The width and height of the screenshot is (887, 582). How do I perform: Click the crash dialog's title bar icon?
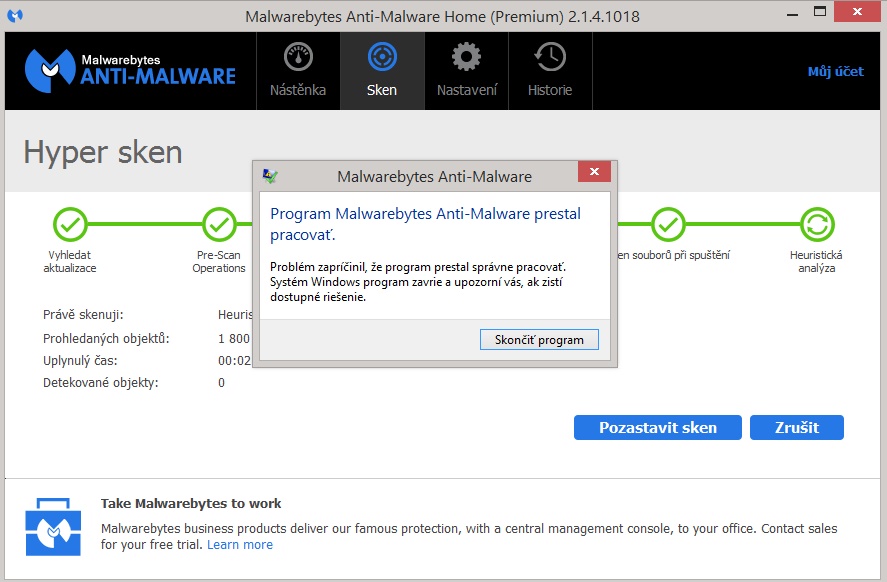(270, 176)
